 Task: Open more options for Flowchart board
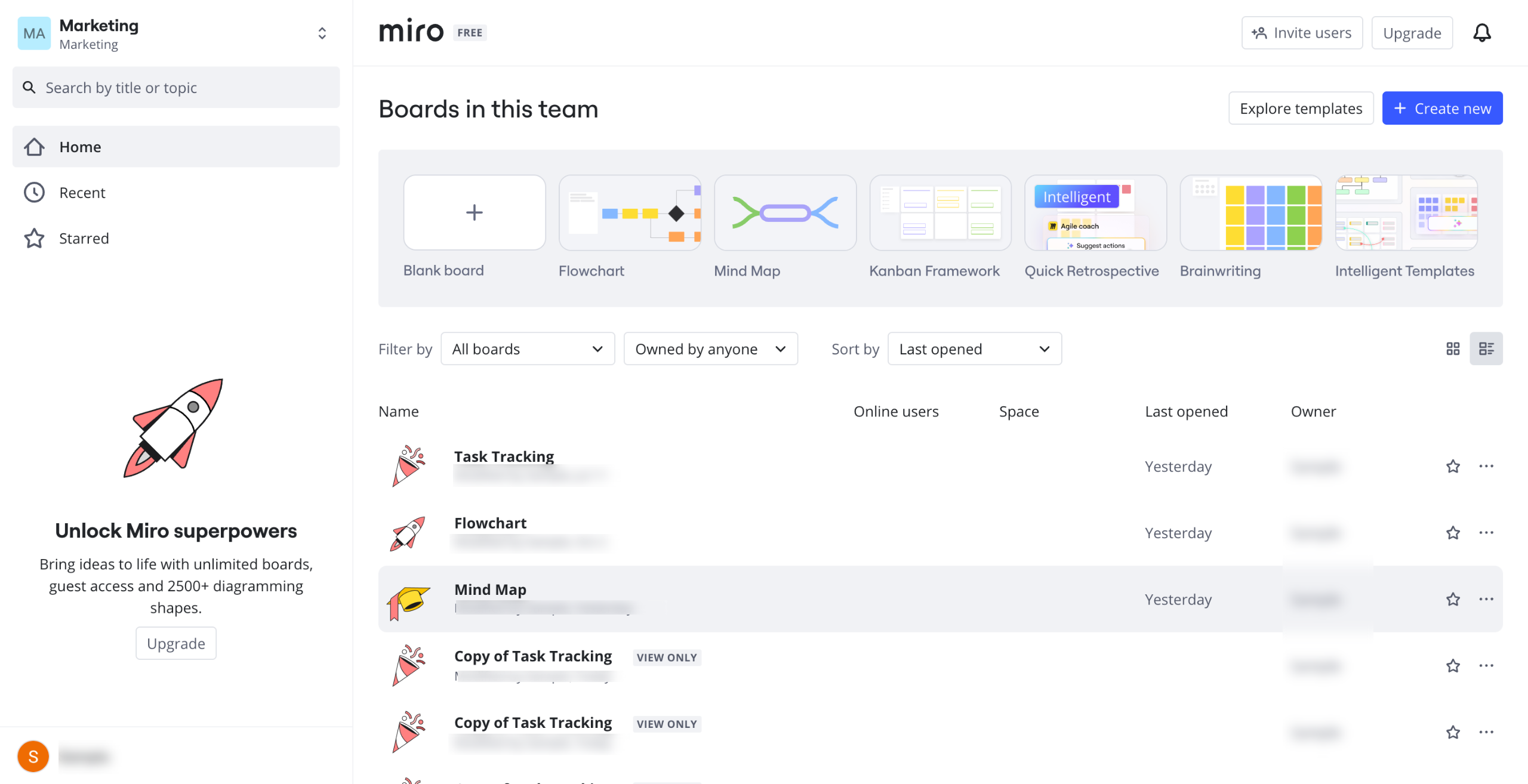(1486, 532)
